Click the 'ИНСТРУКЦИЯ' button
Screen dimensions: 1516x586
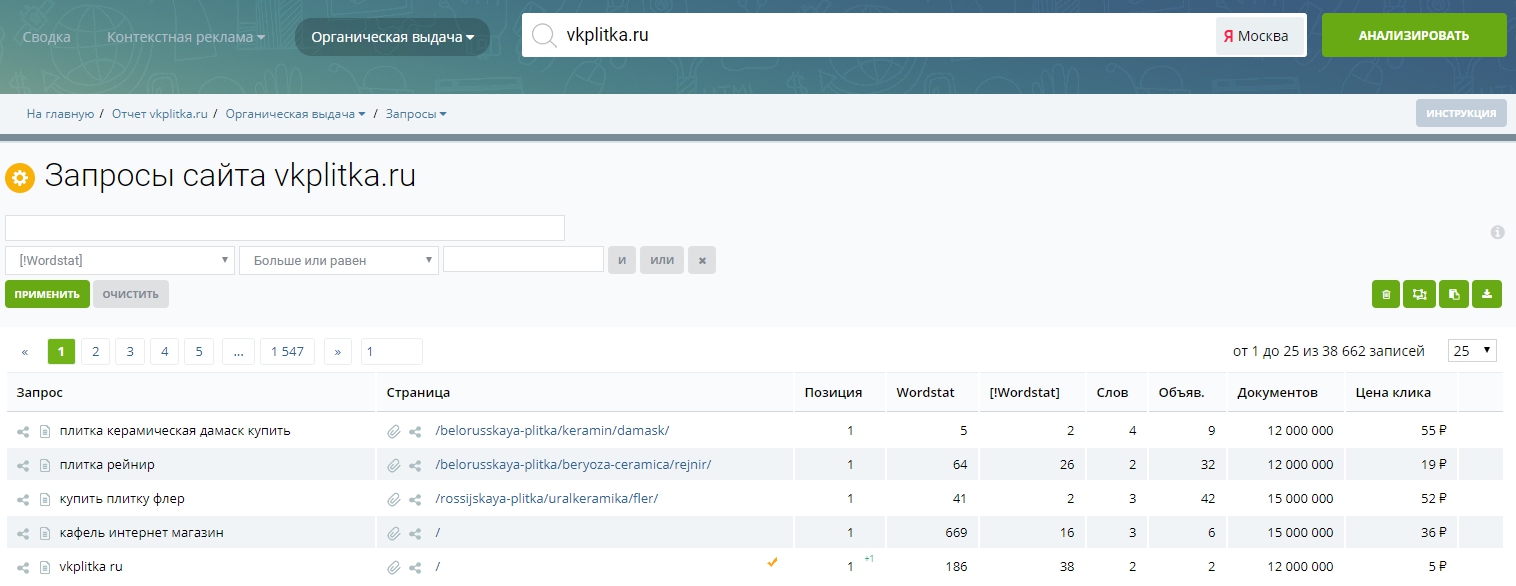1461,113
